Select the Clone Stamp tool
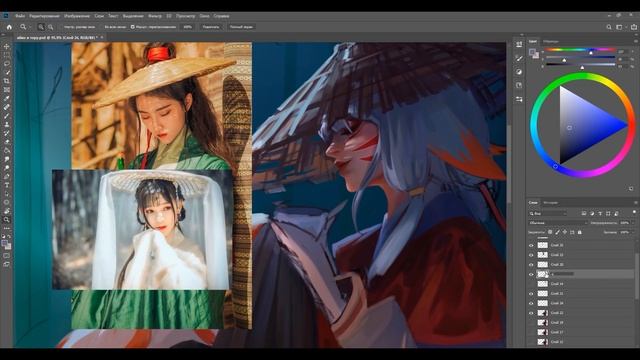Image resolution: width=640 pixels, height=360 pixels. pos(7,124)
